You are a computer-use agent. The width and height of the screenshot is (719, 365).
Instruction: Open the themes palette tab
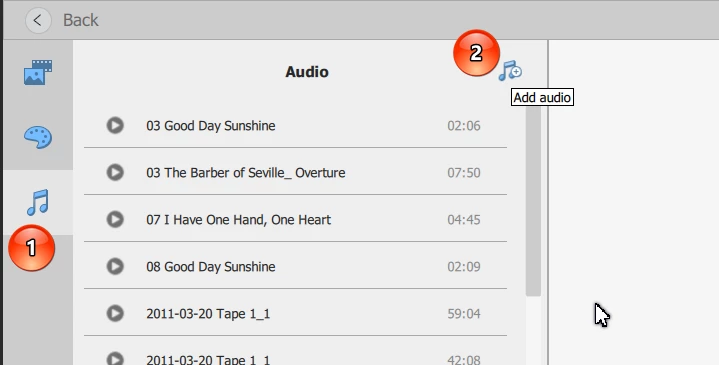pos(38,137)
